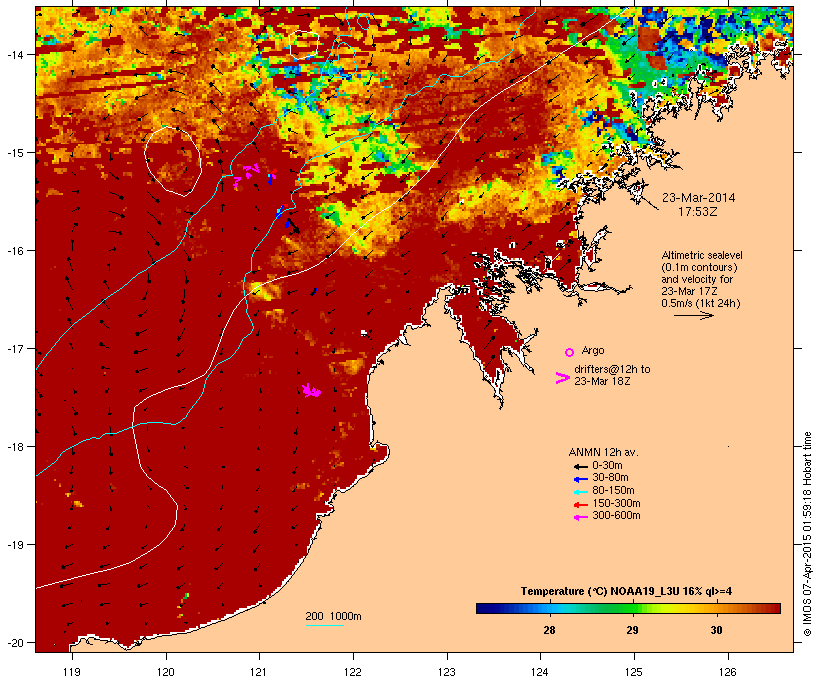Click the latitude axis label -20
The height and width of the screenshot is (680, 820).
tap(14, 643)
